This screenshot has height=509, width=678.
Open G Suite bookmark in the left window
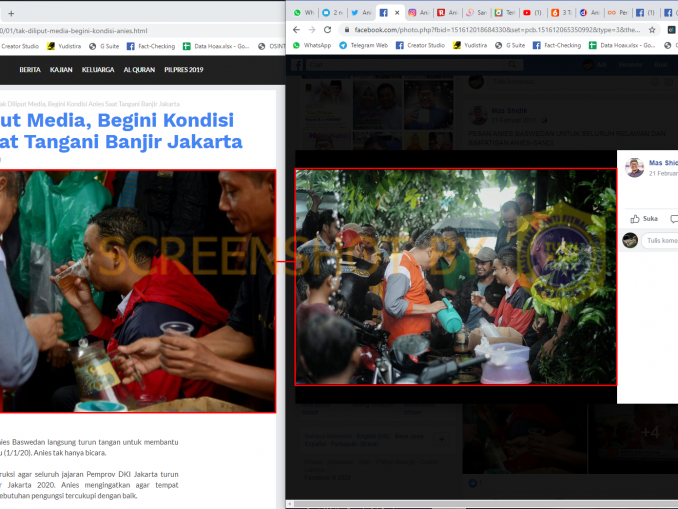point(104,46)
